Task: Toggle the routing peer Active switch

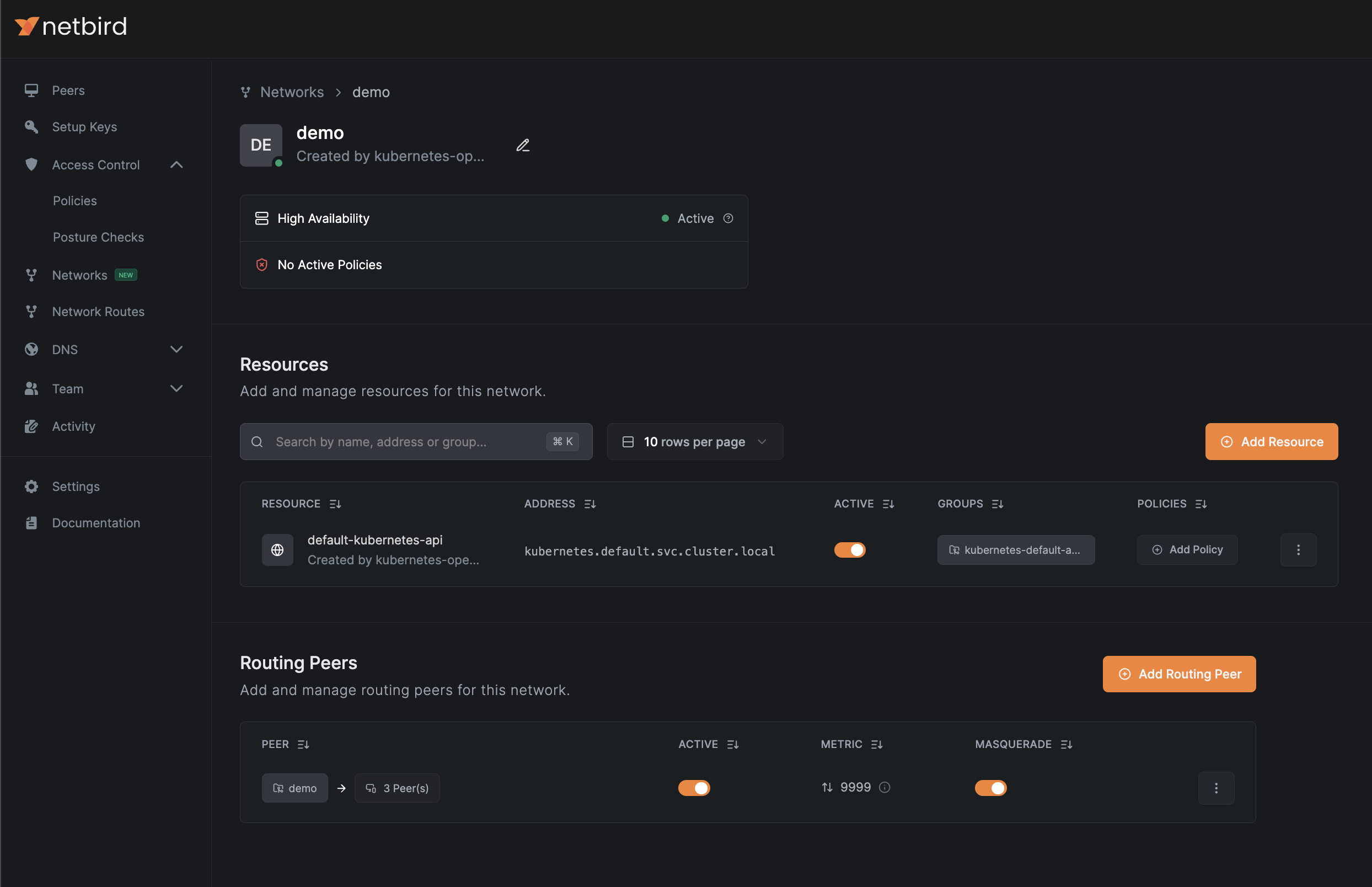Action: coord(694,788)
